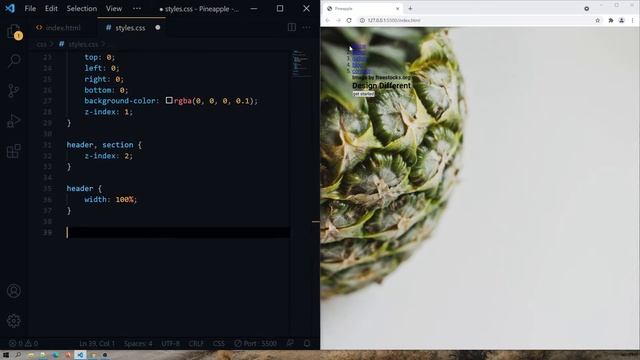
Task: Click Spaces: 4 indentation setting
Action: tap(138, 344)
